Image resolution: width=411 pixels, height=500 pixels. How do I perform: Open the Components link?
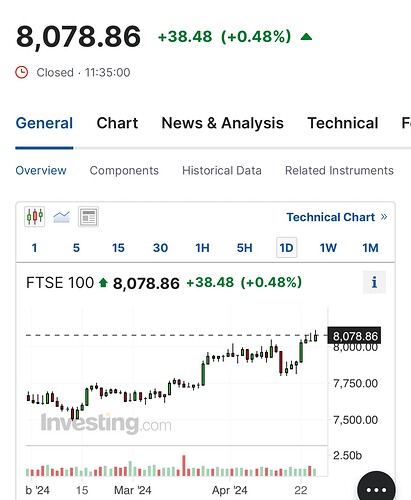(x=124, y=171)
